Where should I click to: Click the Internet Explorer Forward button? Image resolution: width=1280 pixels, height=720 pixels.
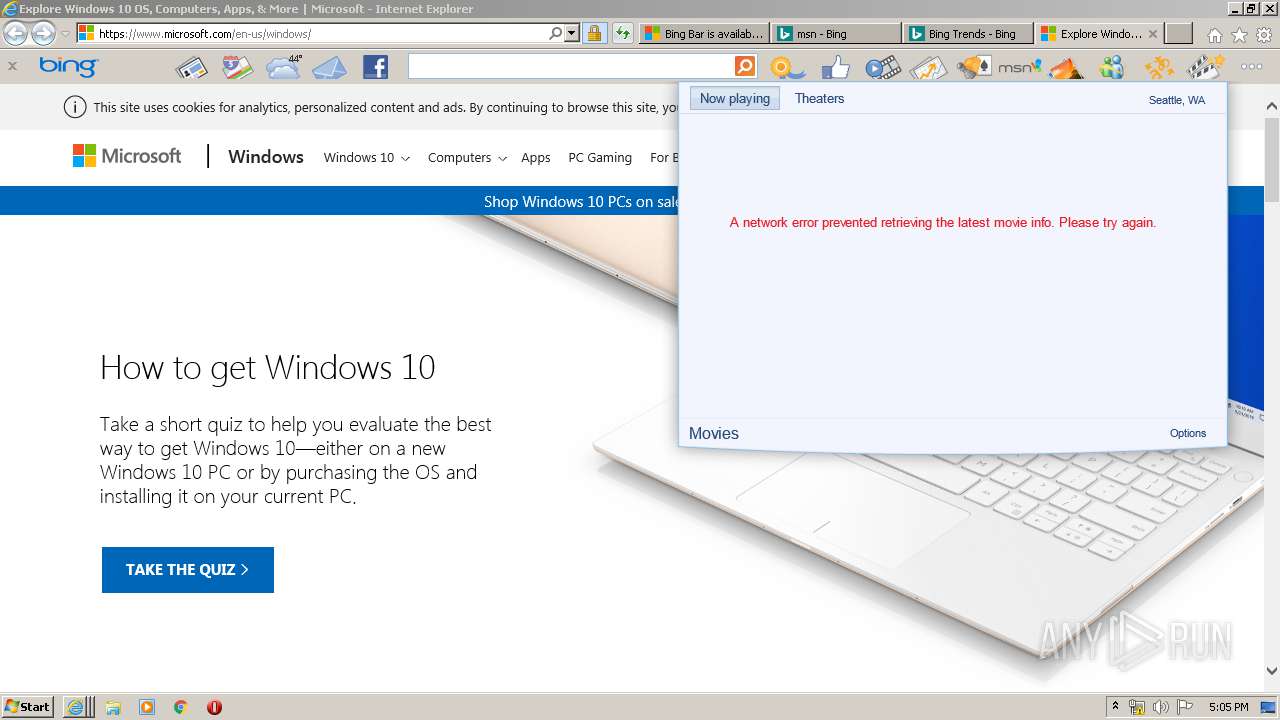(43, 34)
